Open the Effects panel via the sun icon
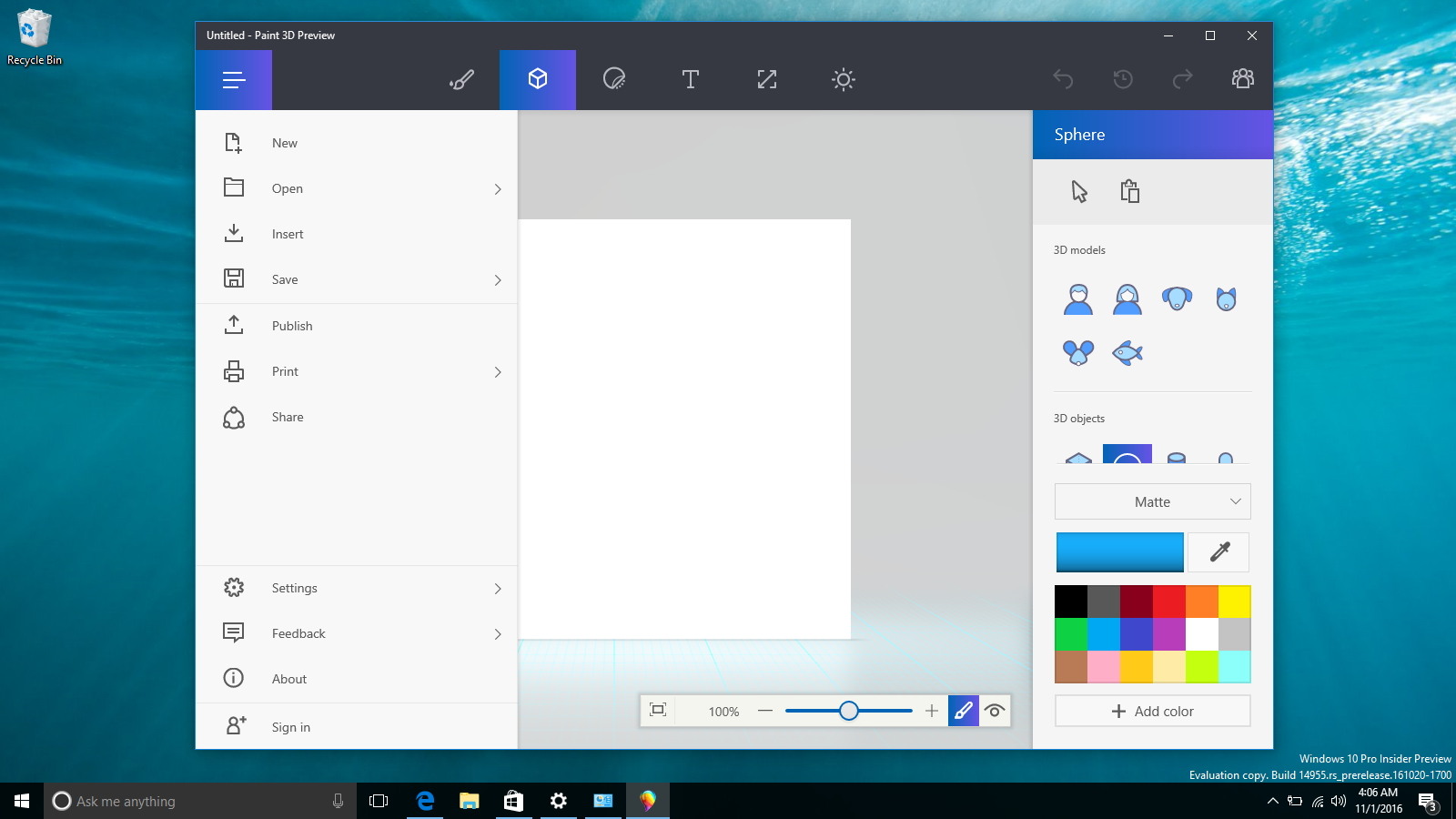The width and height of the screenshot is (1456, 819). (843, 79)
